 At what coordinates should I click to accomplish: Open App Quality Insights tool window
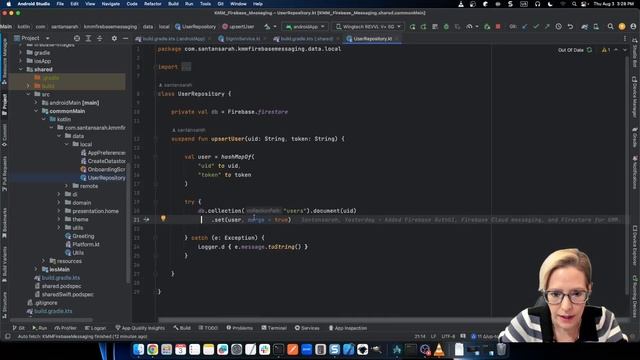tap(140, 328)
